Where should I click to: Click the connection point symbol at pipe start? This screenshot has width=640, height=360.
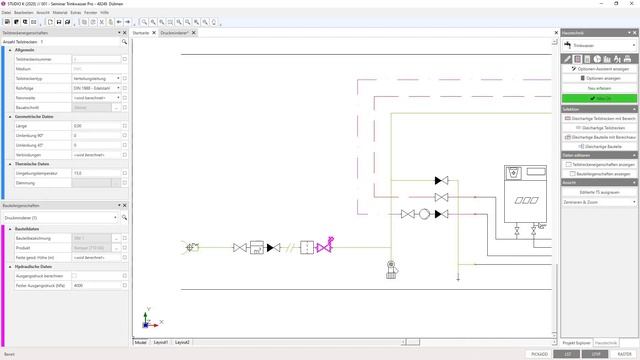pyautogui.click(x=191, y=247)
